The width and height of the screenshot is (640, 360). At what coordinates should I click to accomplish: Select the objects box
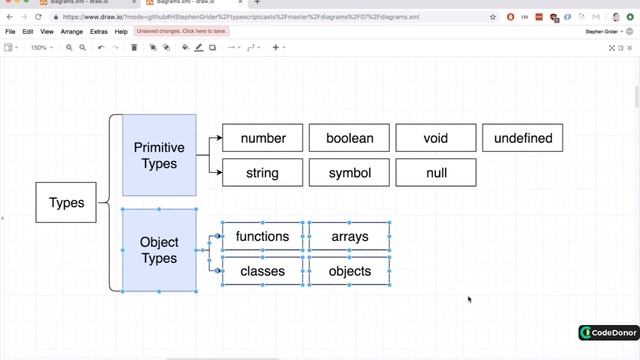pos(349,271)
